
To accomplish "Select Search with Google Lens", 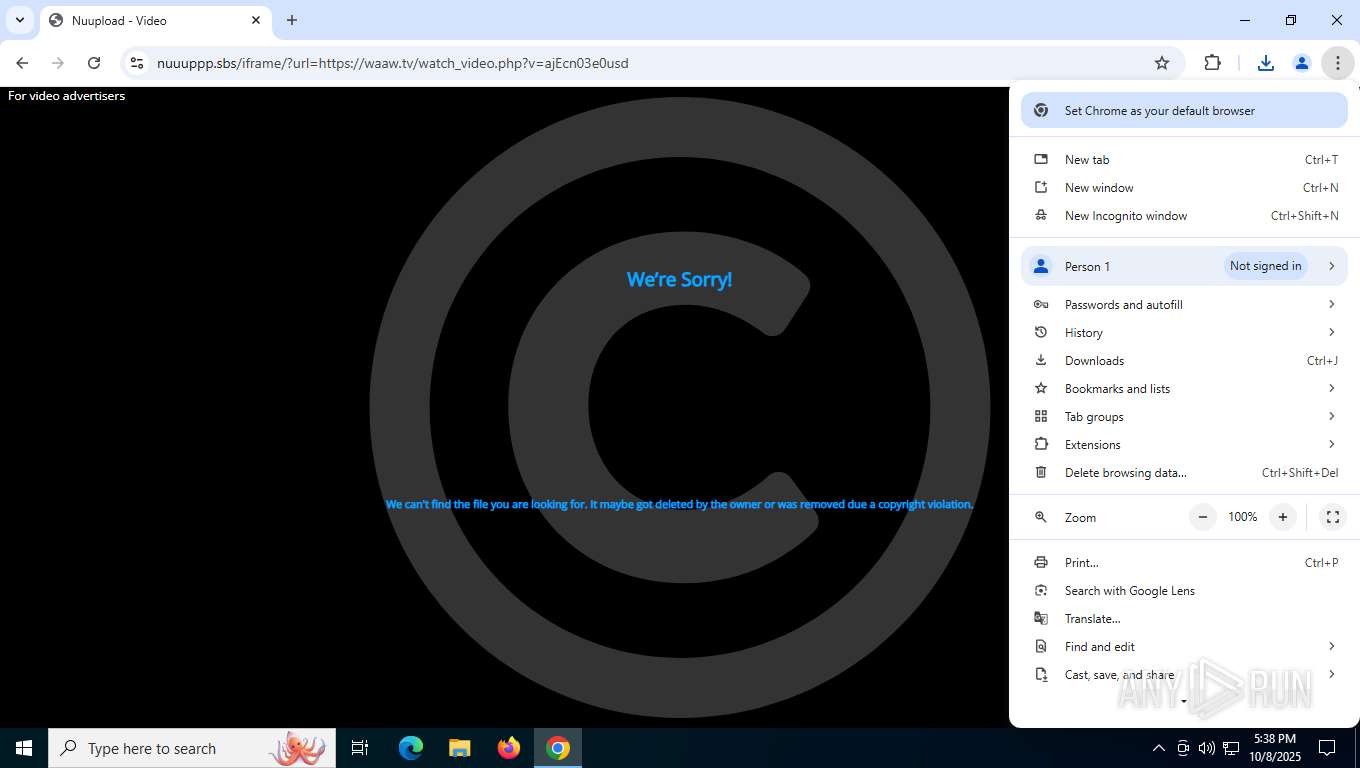I will pos(1184,591).
